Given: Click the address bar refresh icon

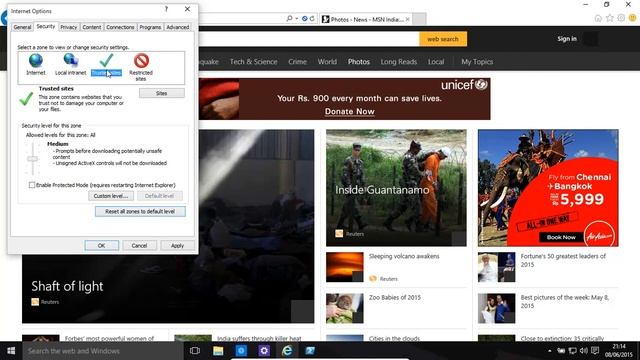Looking at the screenshot, I should click(x=312, y=19).
